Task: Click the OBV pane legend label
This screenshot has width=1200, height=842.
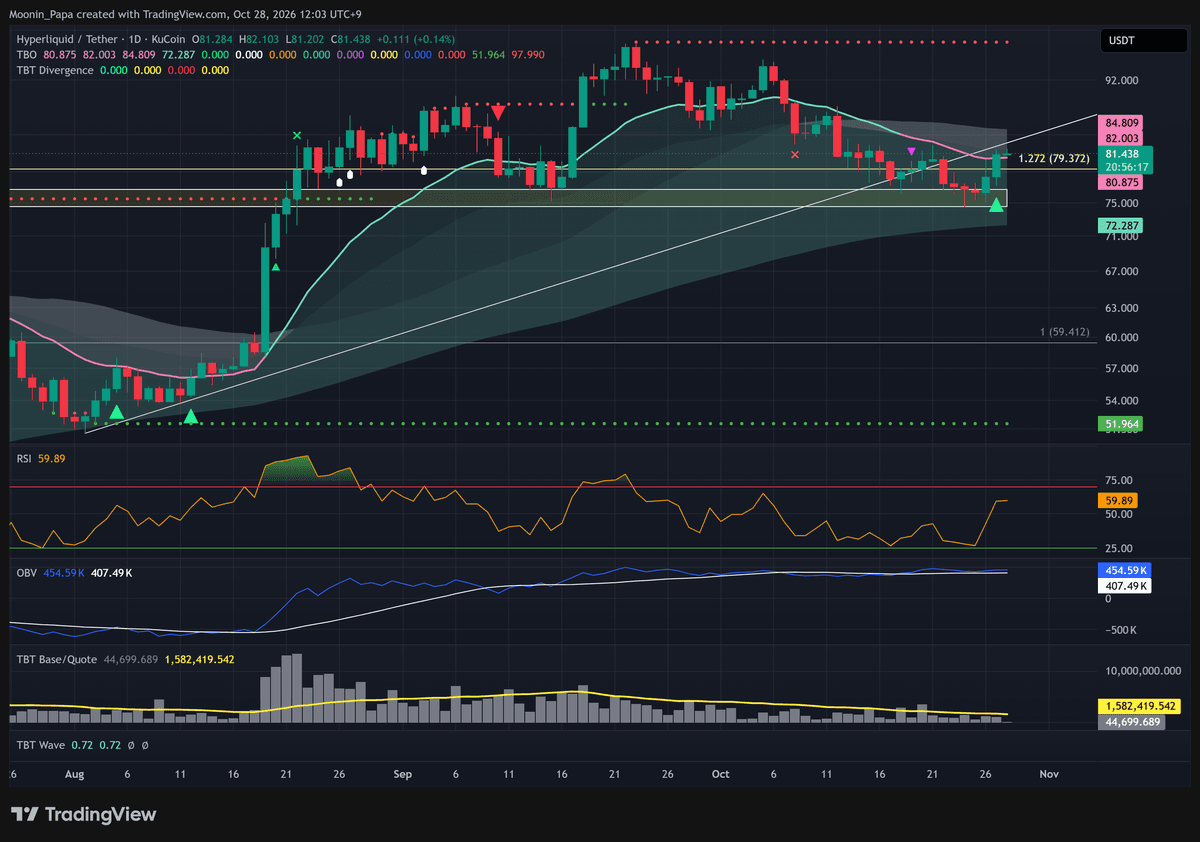Action: tap(27, 573)
